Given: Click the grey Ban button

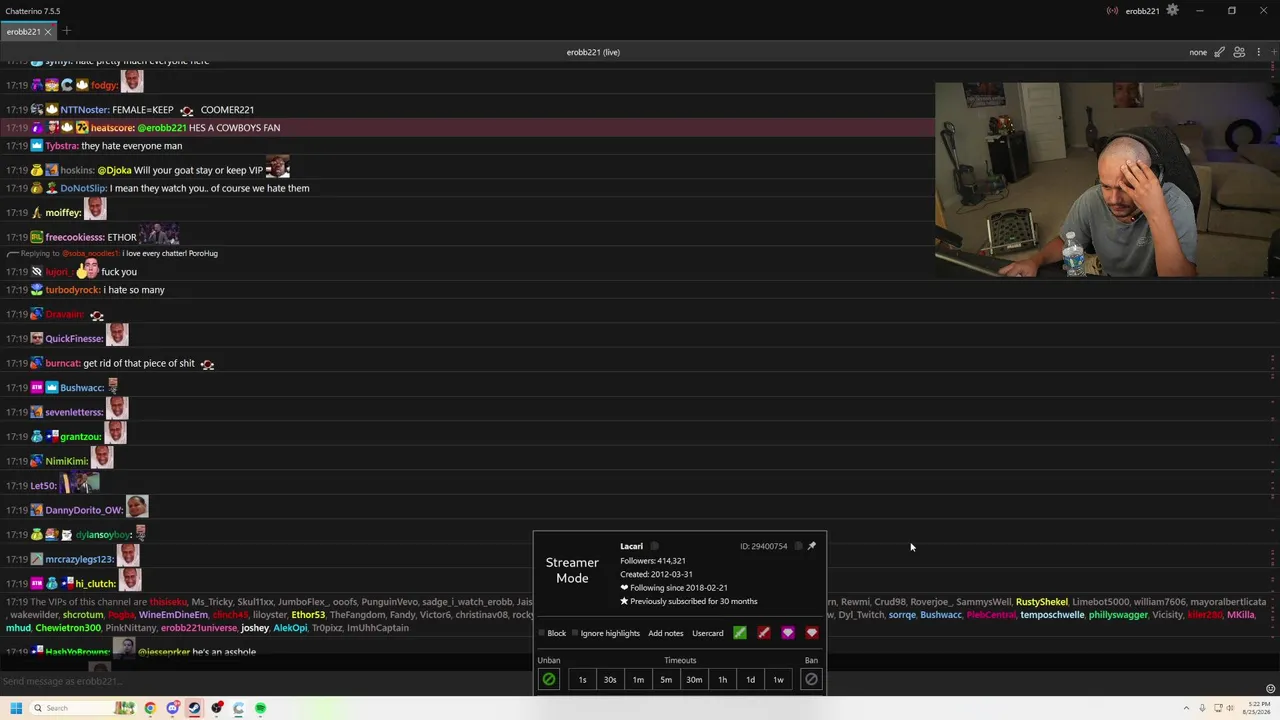Looking at the screenshot, I should coord(811,680).
